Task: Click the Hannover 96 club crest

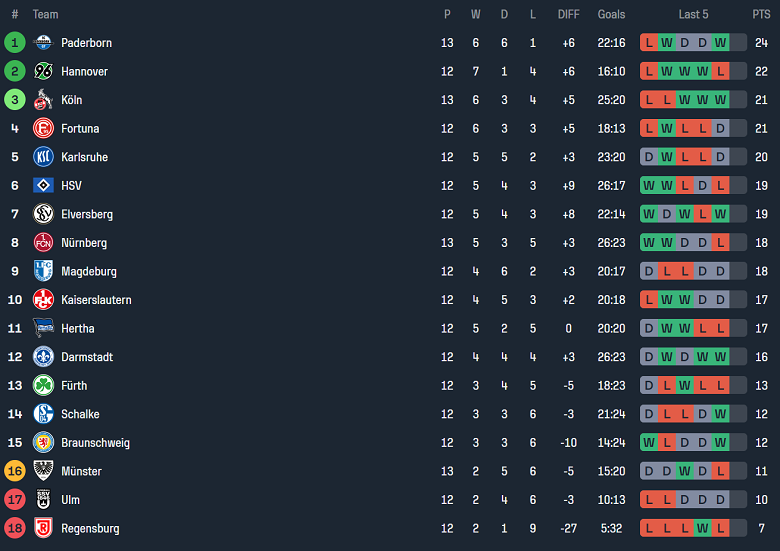Action: pyautogui.click(x=43, y=72)
